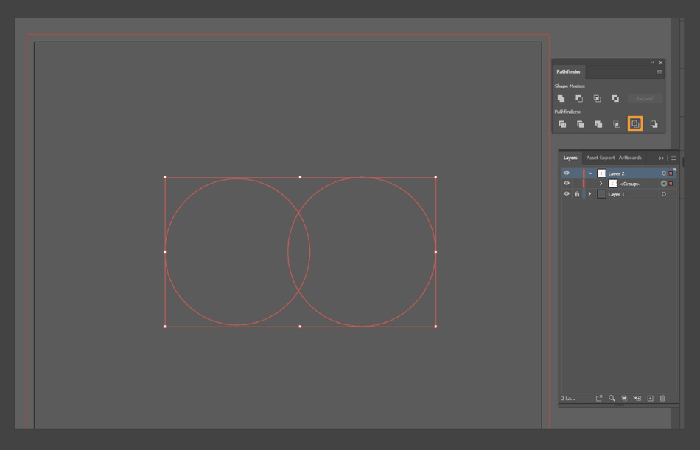
Task: Toggle lock column for Layer 2
Action: tap(577, 173)
